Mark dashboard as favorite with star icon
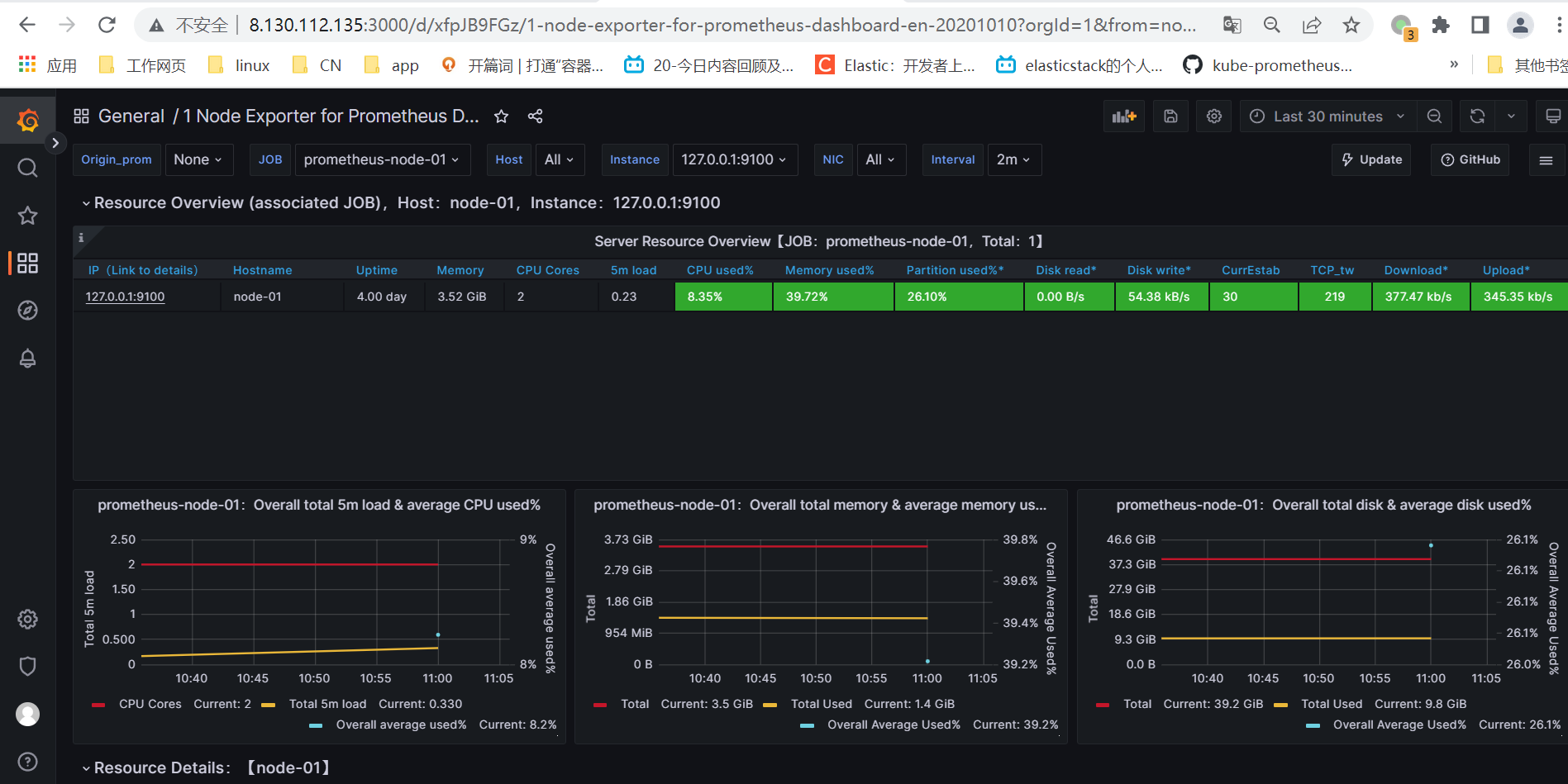1568x784 pixels. [x=501, y=116]
